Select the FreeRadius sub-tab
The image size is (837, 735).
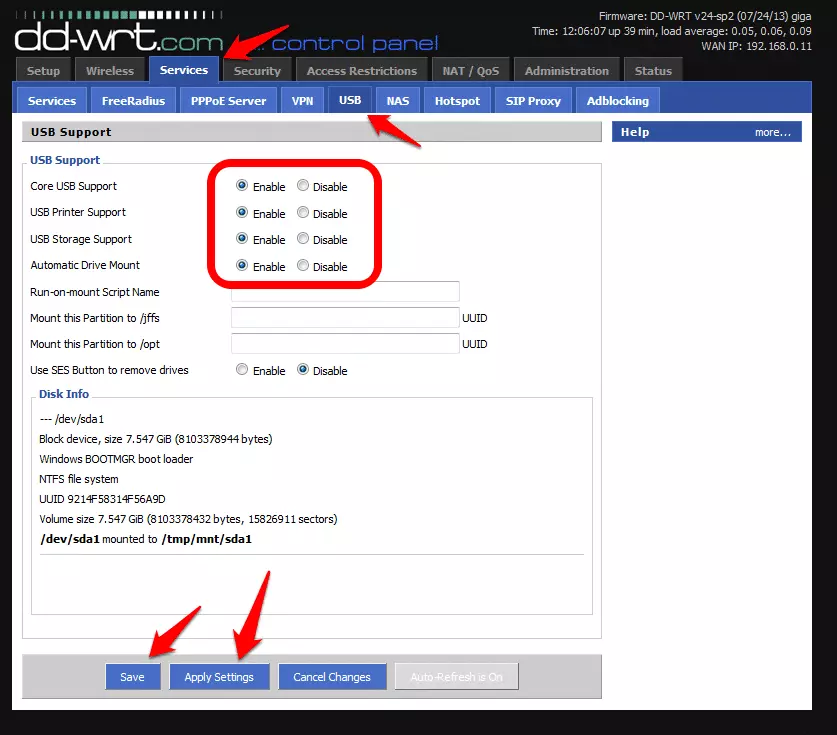point(133,101)
